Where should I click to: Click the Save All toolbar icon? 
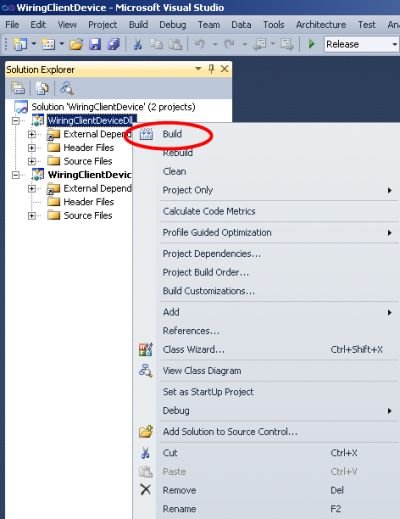point(114,44)
